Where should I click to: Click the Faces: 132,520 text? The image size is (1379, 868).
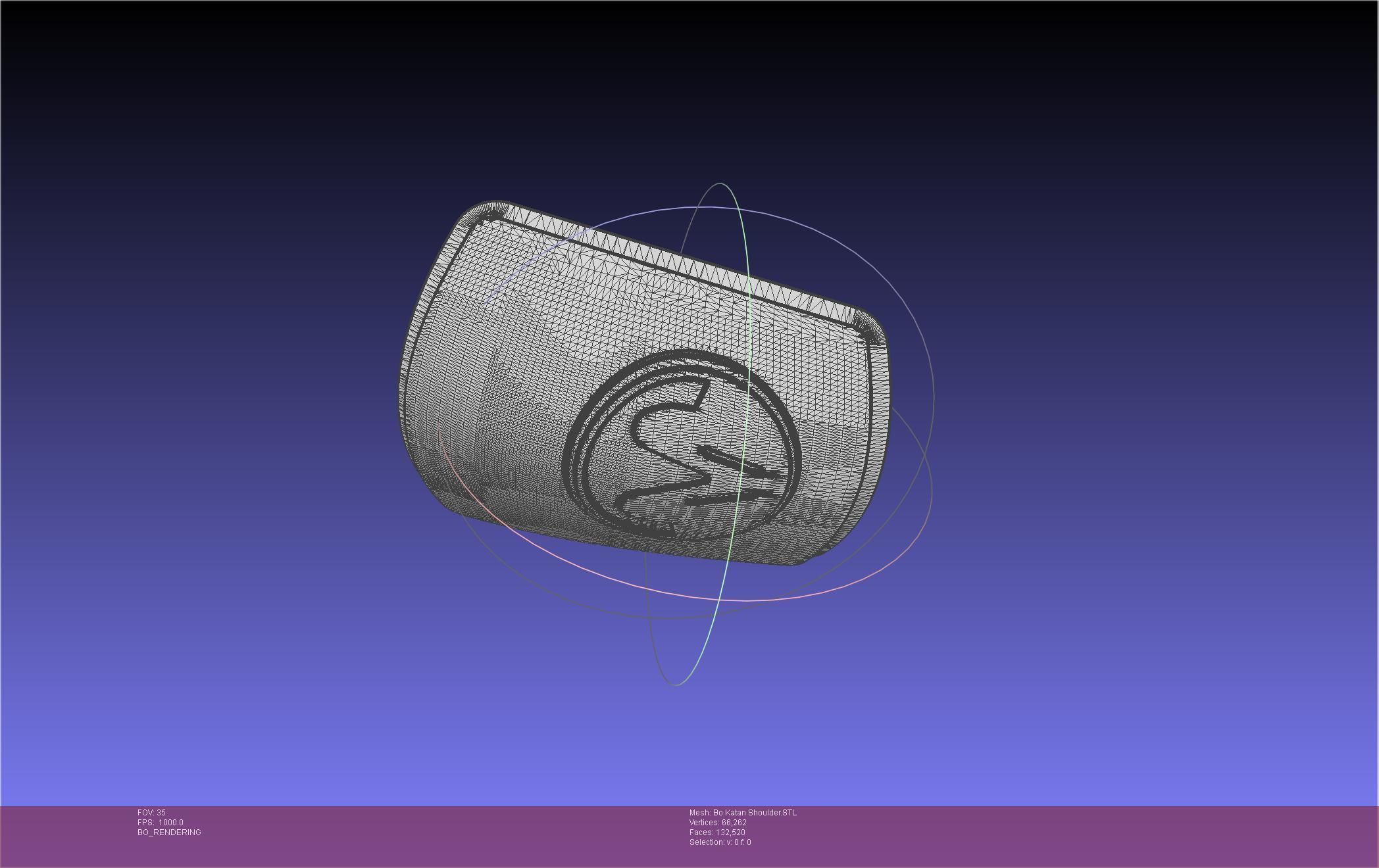click(x=717, y=832)
